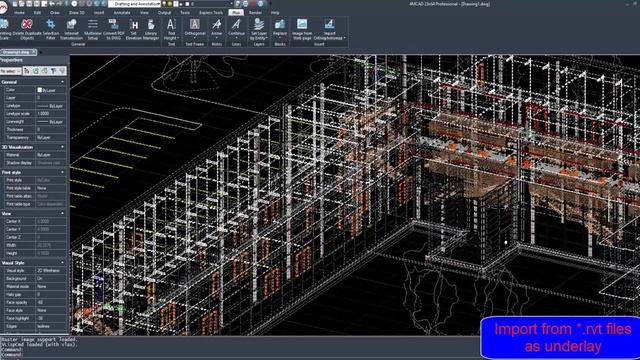Click the Linetype scale 1.0000 value
The width and height of the screenshot is (640, 360).
(51, 113)
